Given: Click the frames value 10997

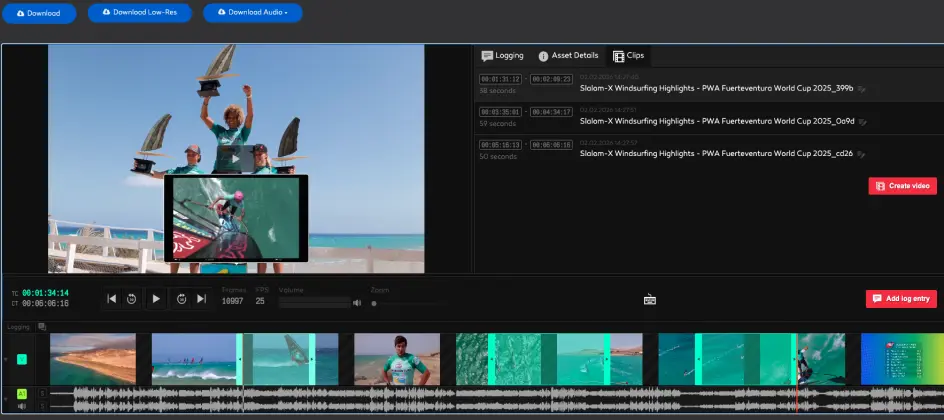Looking at the screenshot, I should point(232,301).
